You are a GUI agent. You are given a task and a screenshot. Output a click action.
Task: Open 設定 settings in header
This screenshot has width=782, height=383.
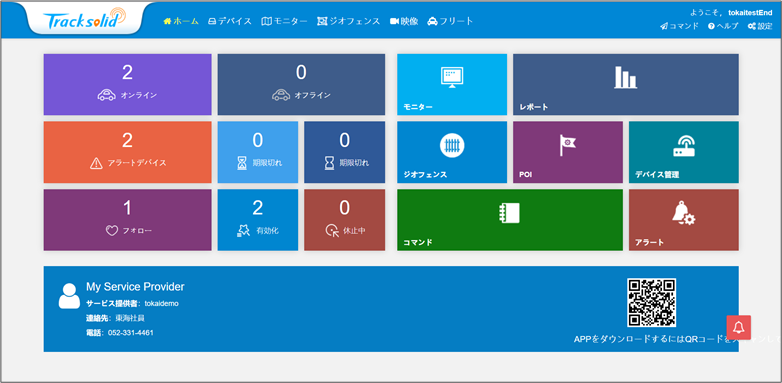tap(760, 26)
